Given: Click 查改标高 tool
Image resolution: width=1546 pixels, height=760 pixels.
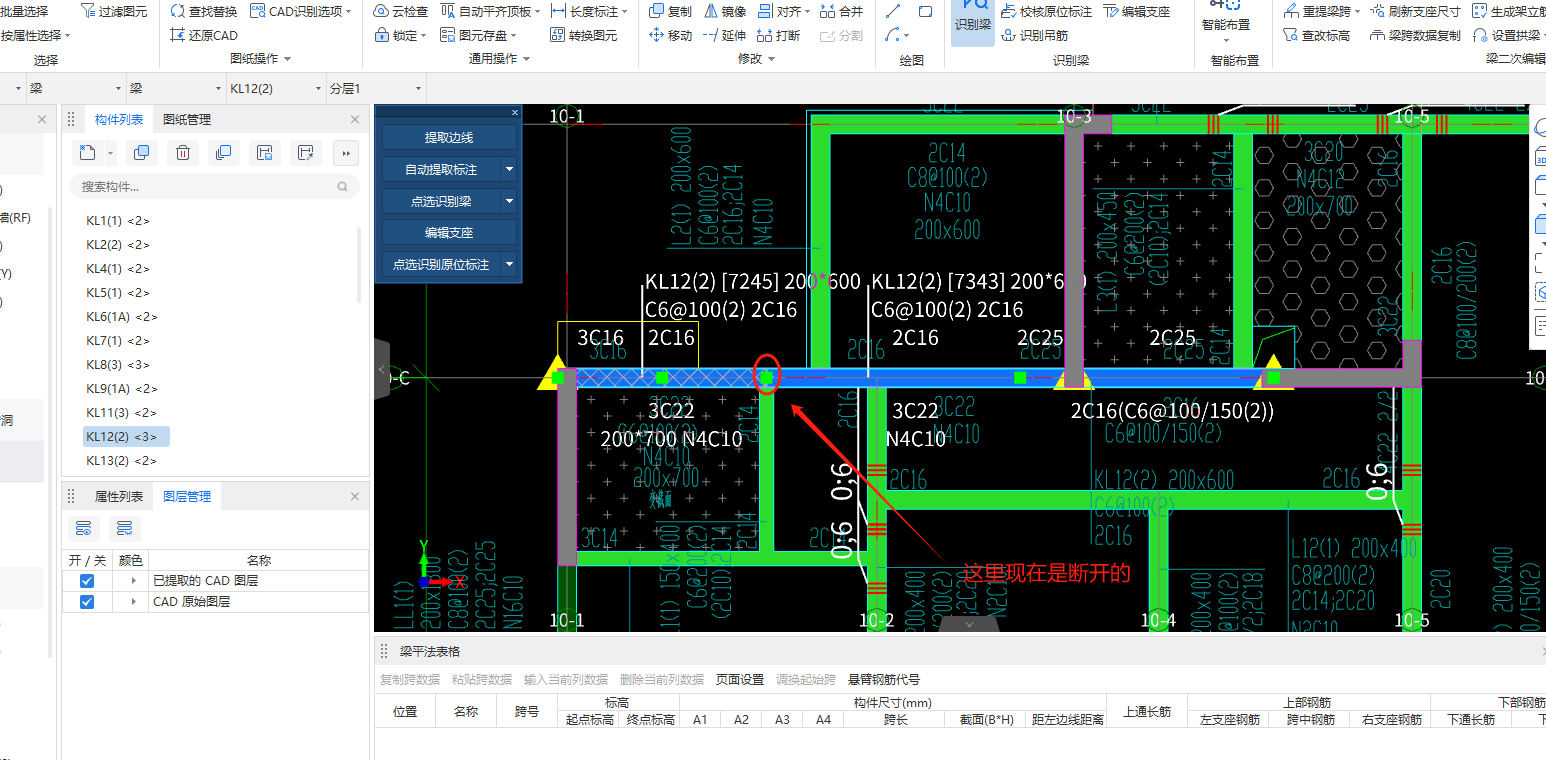Looking at the screenshot, I should click(x=1316, y=35).
